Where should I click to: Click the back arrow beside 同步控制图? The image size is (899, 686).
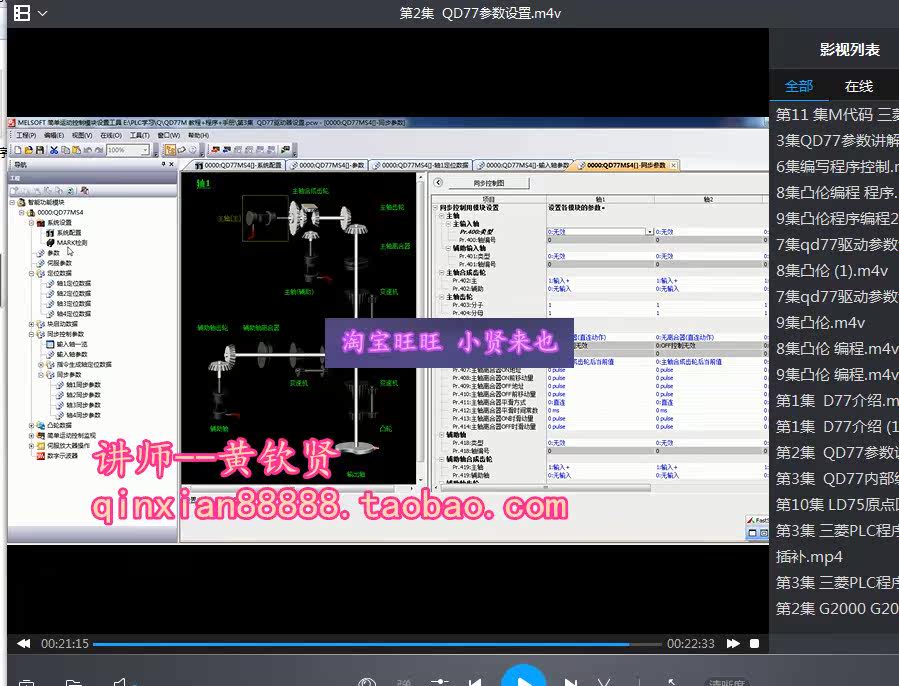[x=439, y=182]
